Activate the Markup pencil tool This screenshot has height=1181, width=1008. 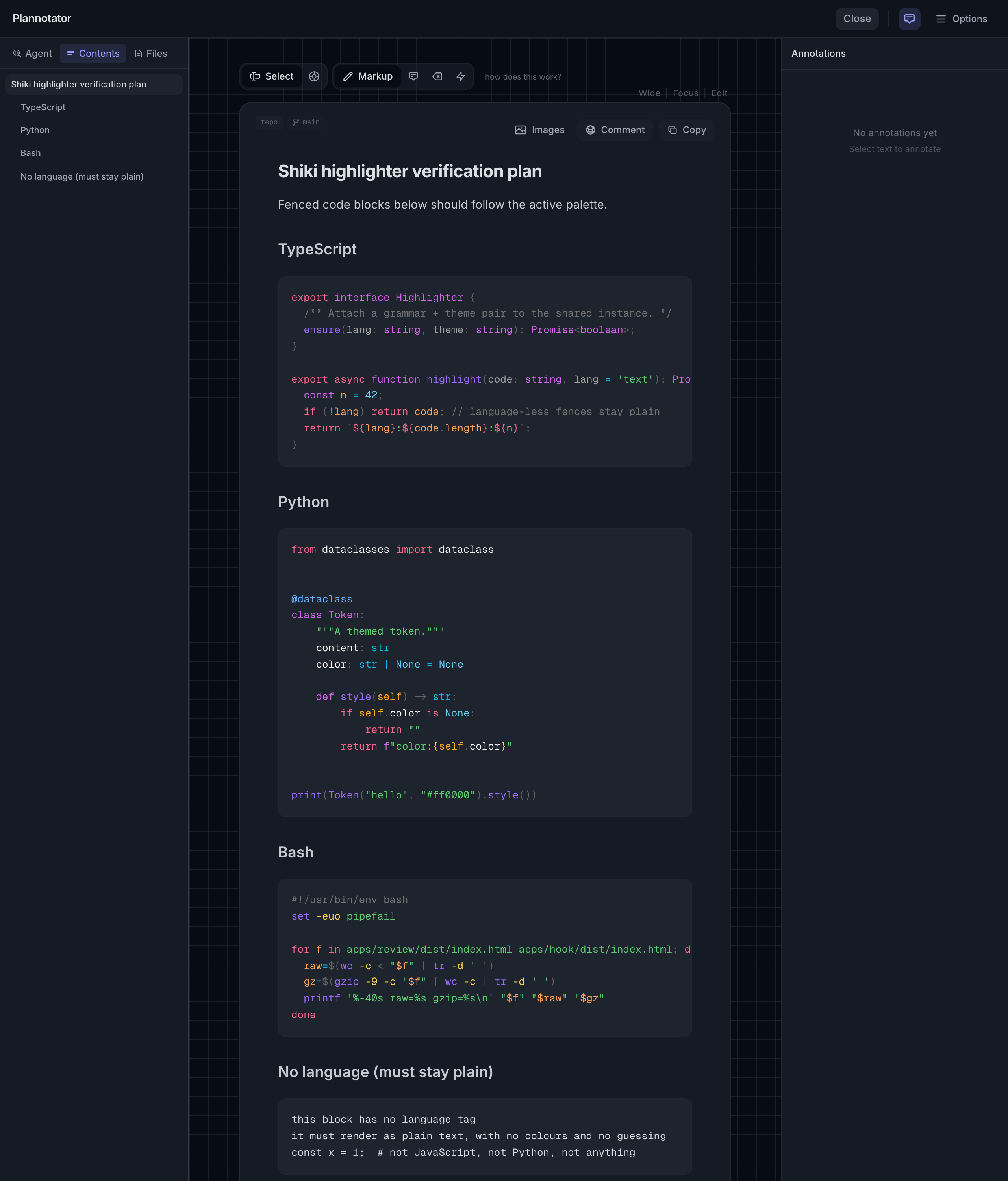368,76
